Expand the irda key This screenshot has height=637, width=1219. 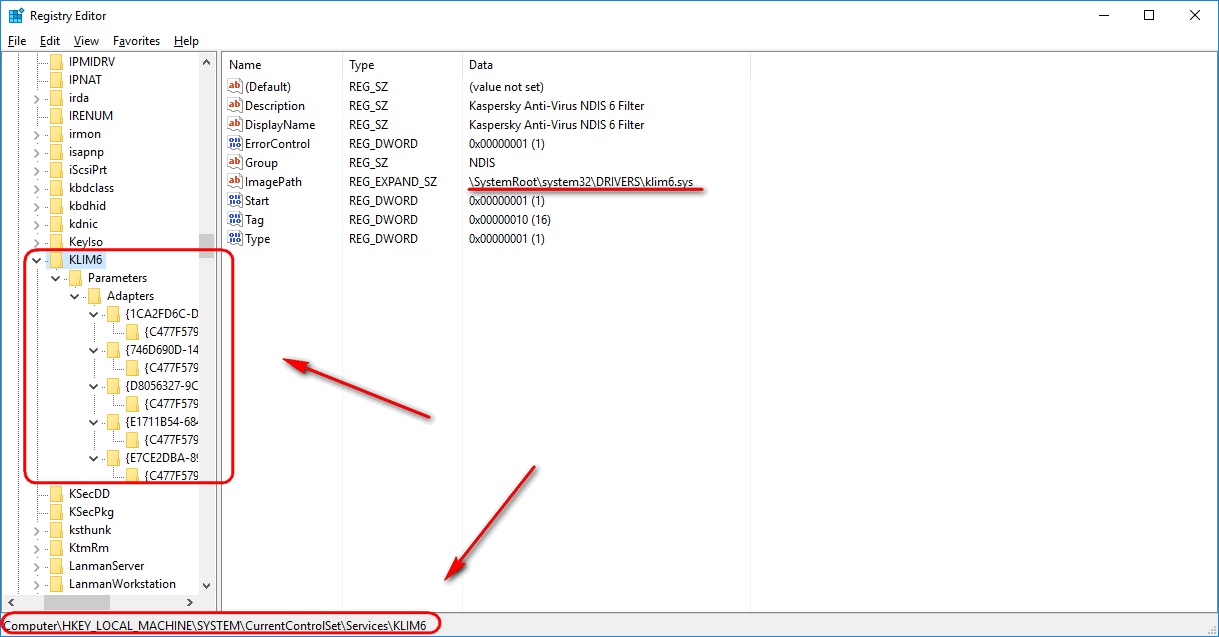pyautogui.click(x=37, y=98)
